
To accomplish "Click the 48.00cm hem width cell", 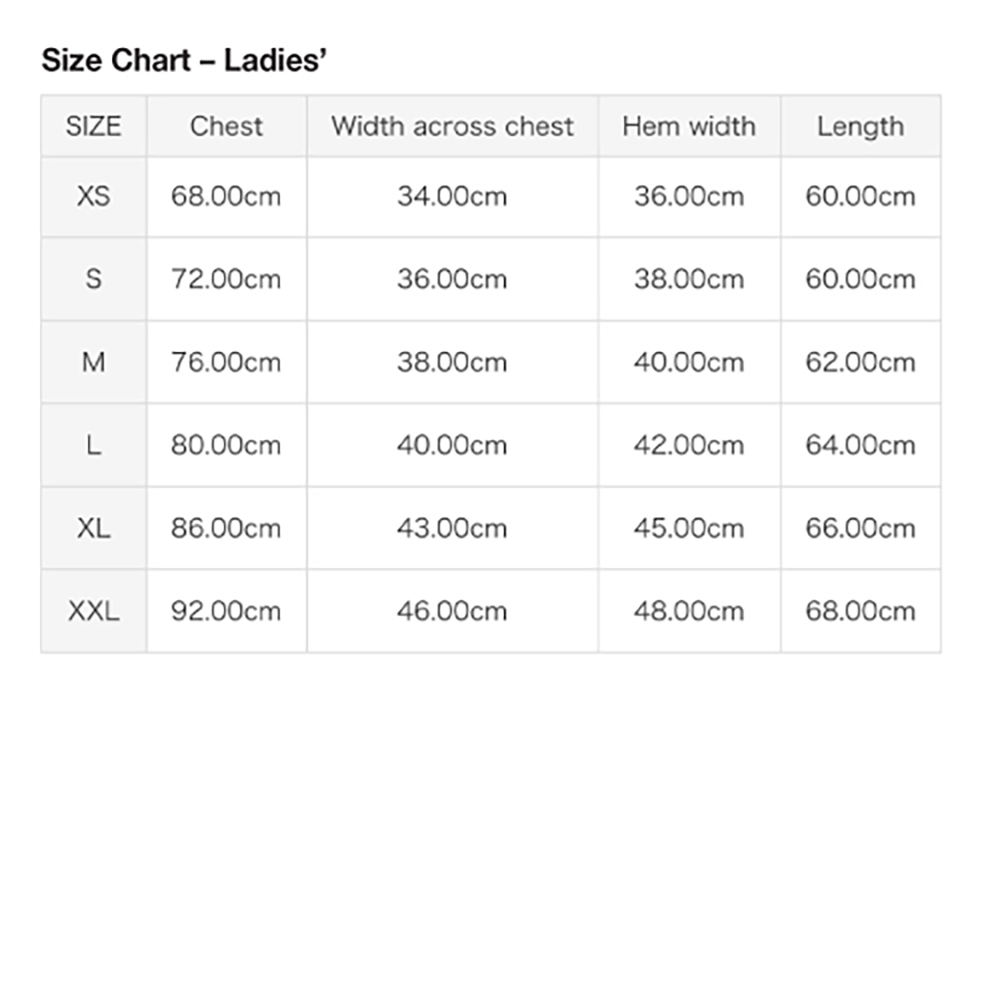I will point(689,611).
